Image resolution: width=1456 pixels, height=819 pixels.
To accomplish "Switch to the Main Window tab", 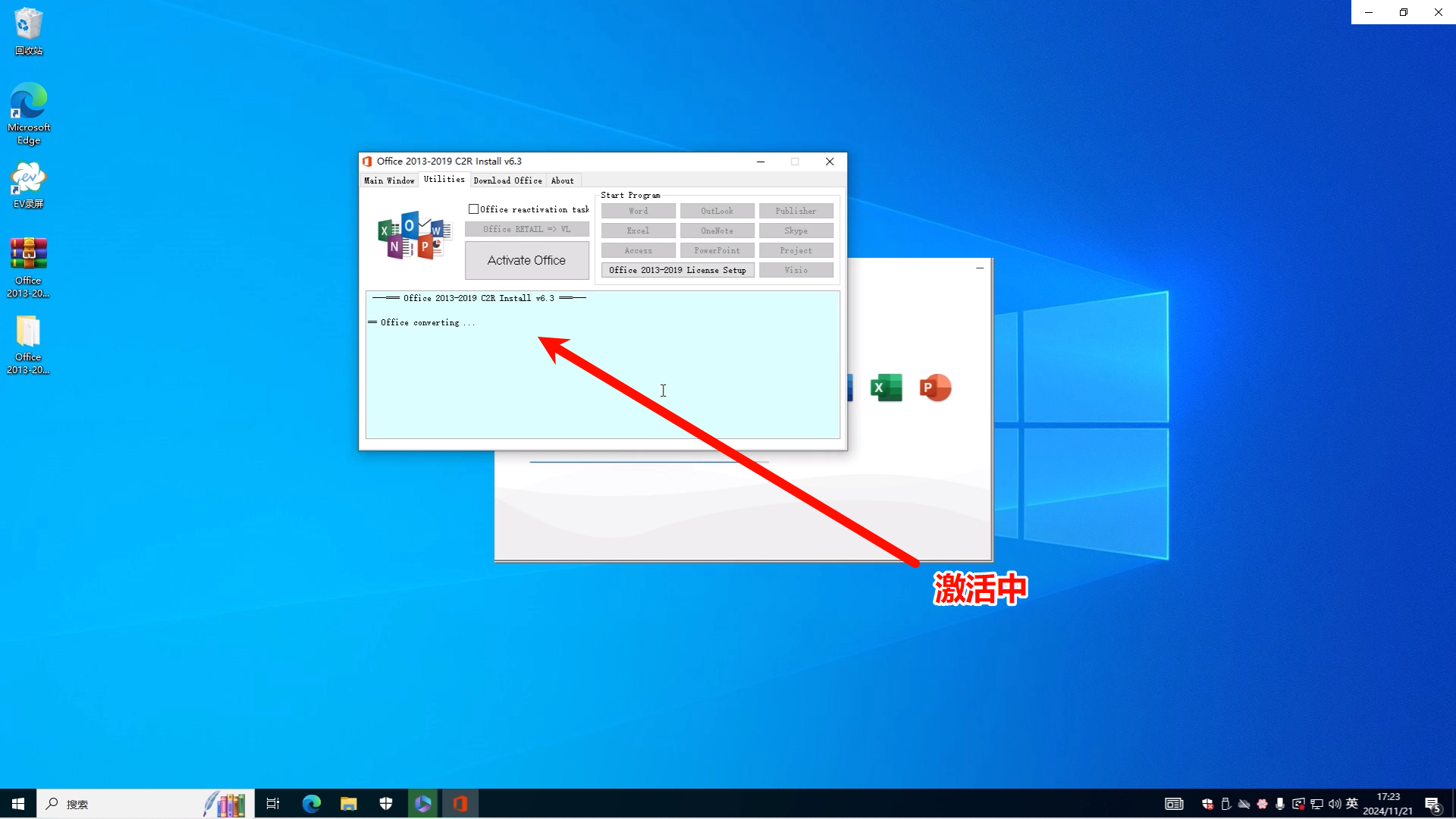I will [x=389, y=180].
